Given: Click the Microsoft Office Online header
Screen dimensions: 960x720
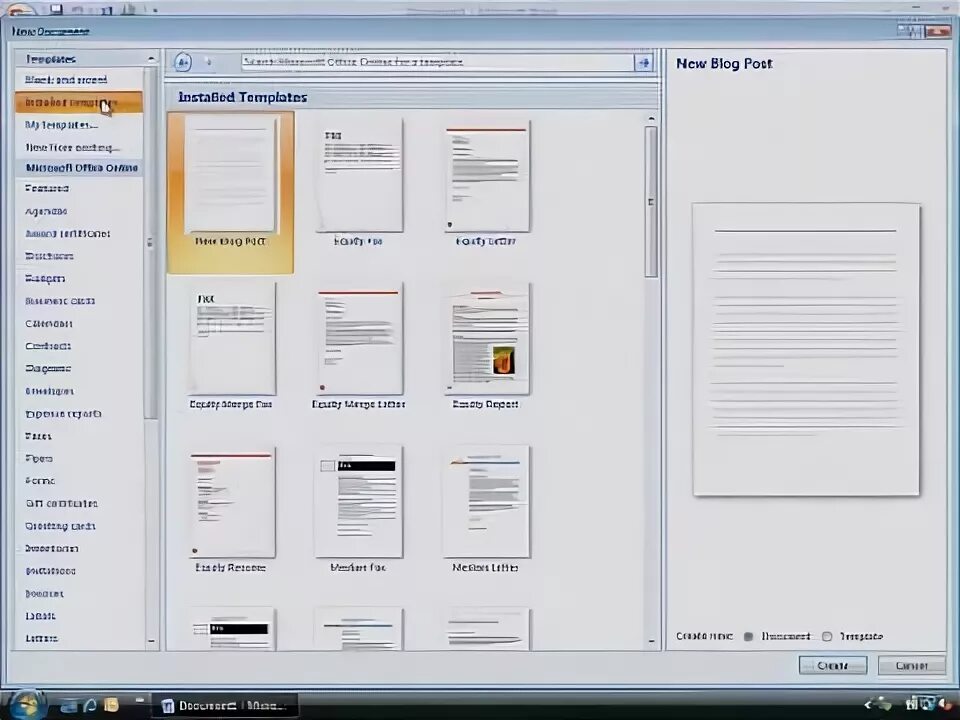Looking at the screenshot, I should click(81, 168).
